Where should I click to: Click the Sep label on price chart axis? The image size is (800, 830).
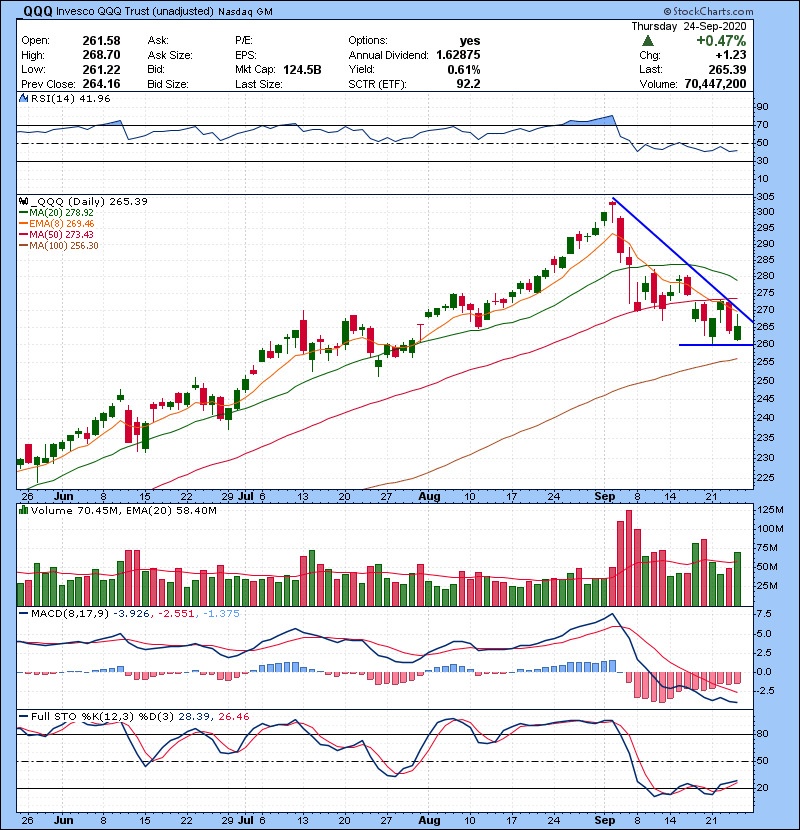[605, 497]
